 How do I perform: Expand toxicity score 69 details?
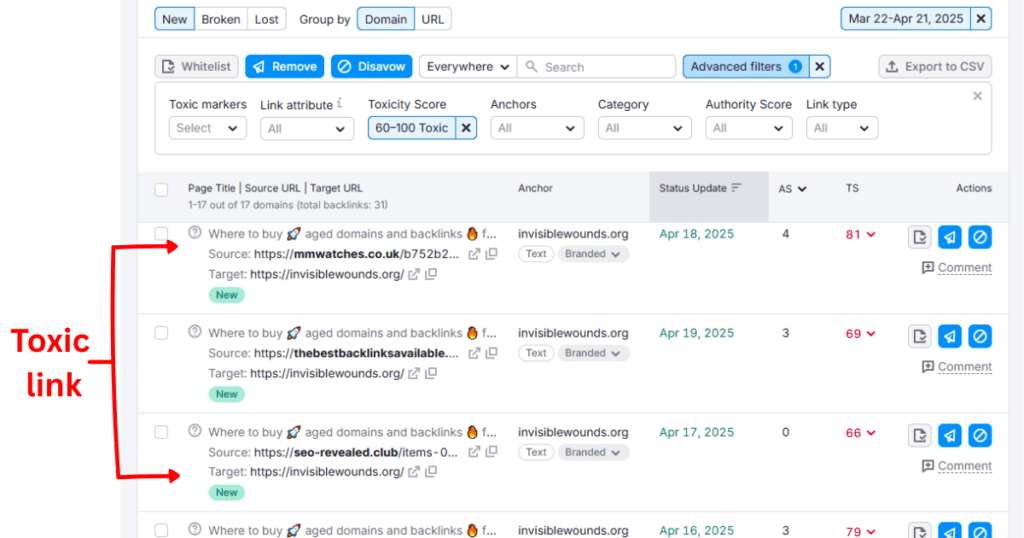point(860,334)
